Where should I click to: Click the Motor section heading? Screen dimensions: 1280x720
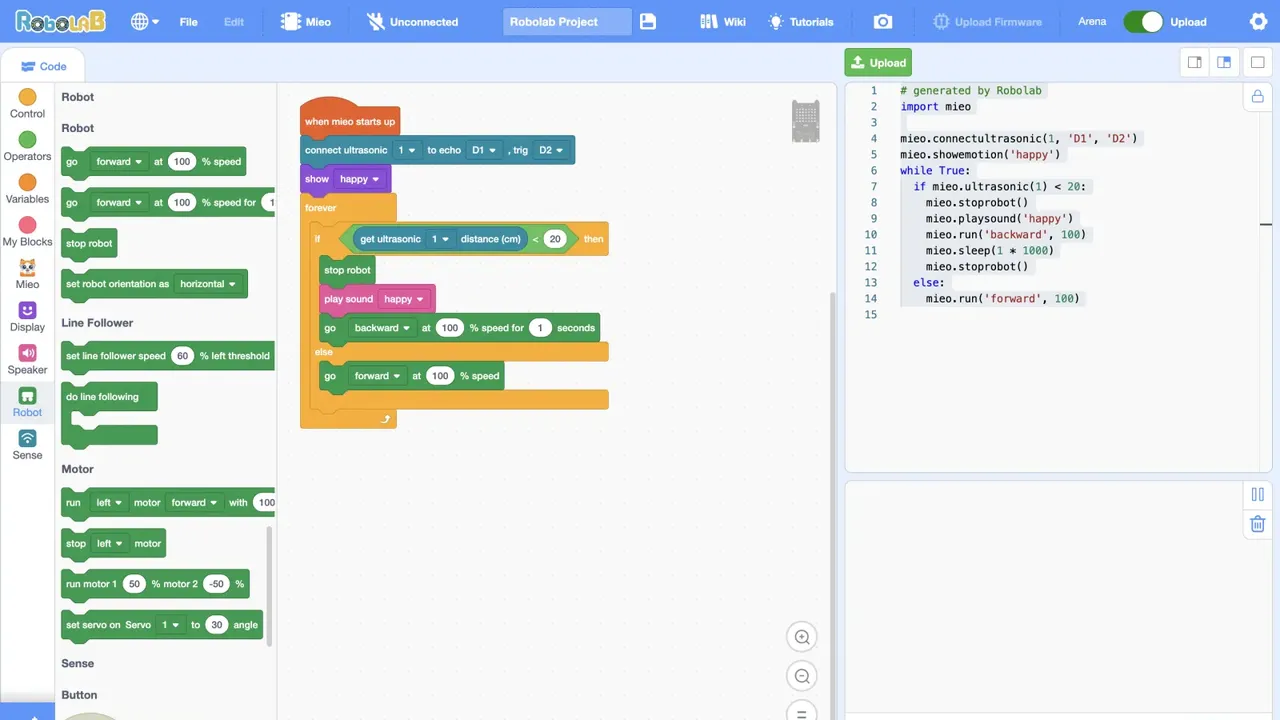(x=77, y=469)
